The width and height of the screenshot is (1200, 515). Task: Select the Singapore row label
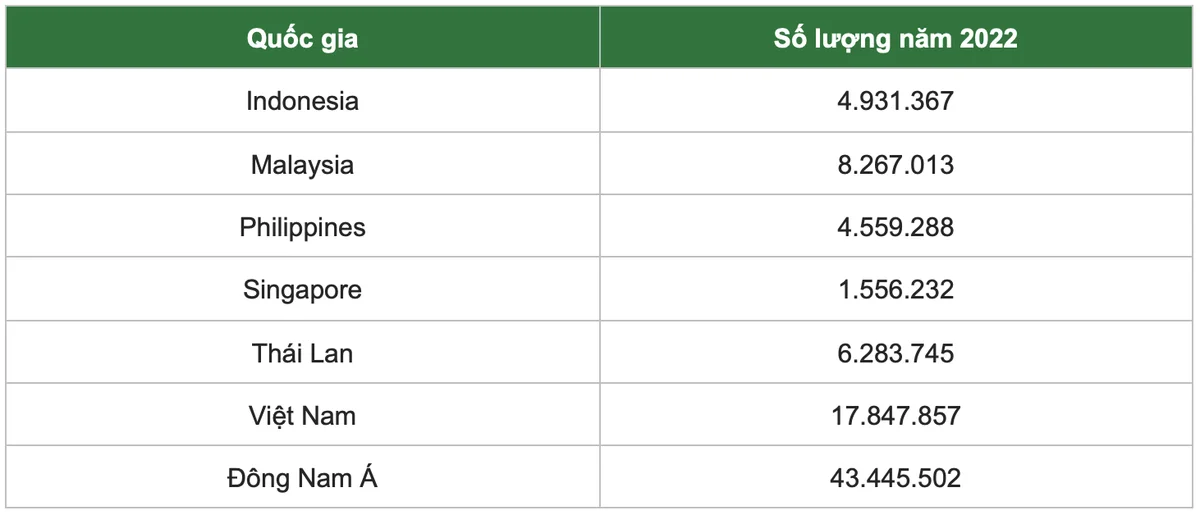coord(303,290)
